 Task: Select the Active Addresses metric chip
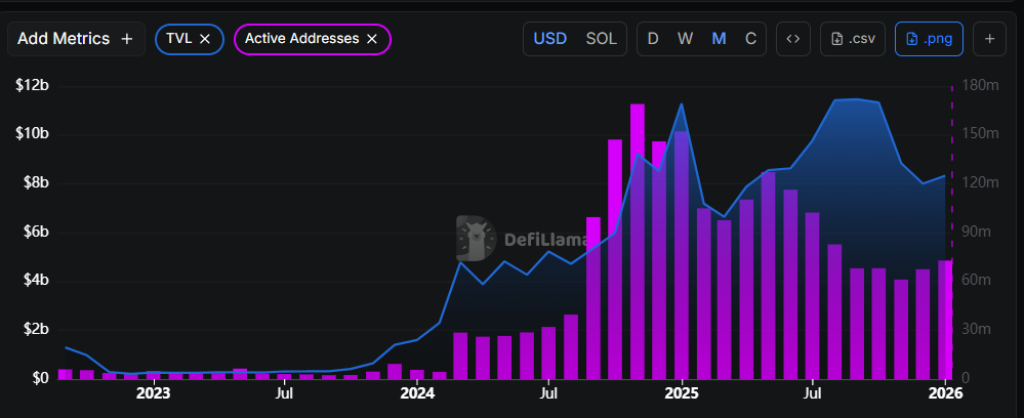[301, 39]
